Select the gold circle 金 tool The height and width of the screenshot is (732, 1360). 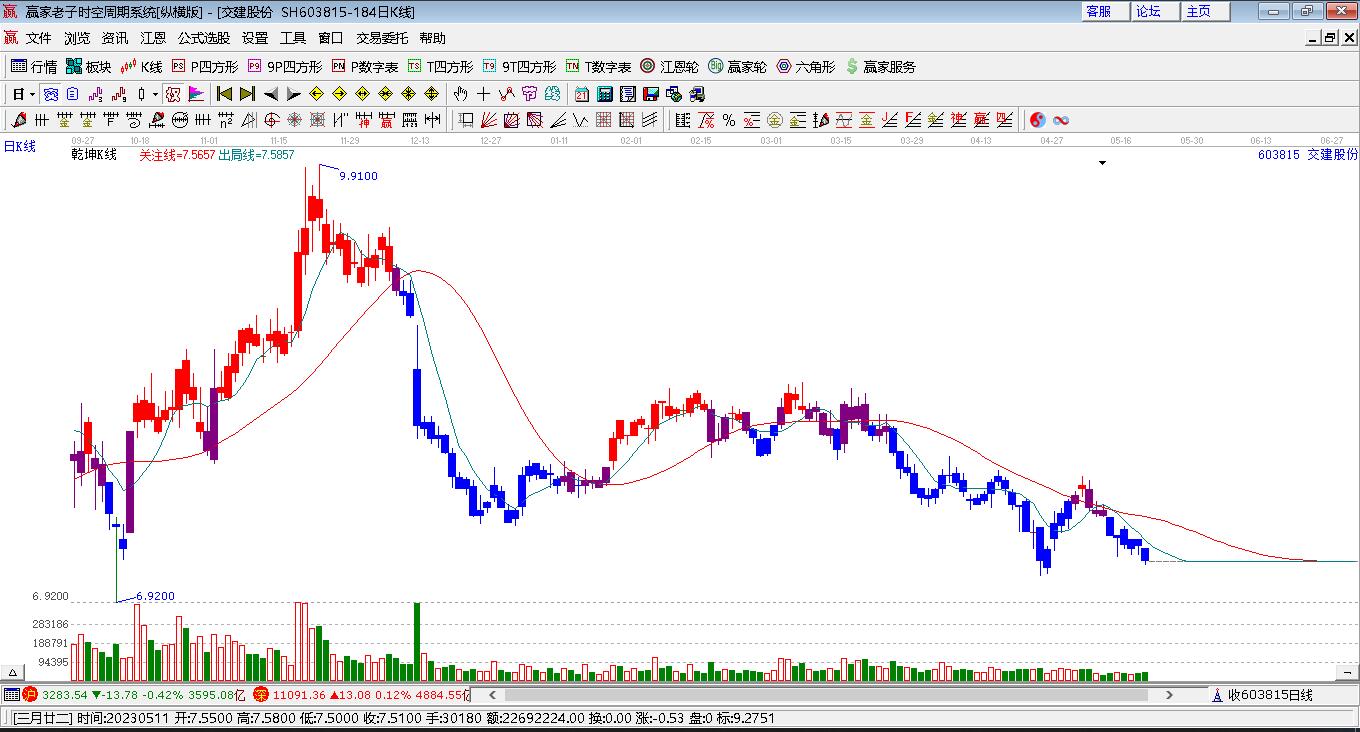point(775,120)
